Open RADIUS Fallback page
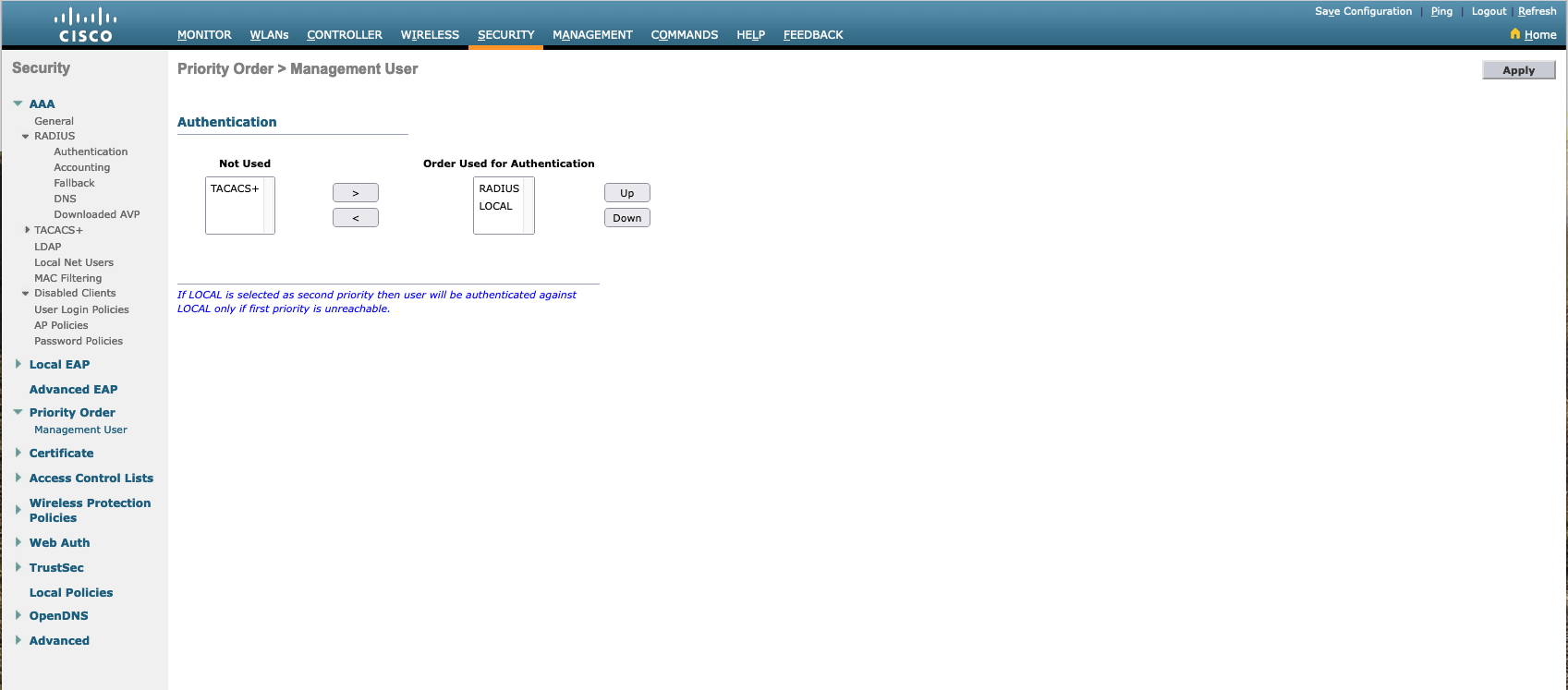1568x690 pixels. [x=74, y=183]
